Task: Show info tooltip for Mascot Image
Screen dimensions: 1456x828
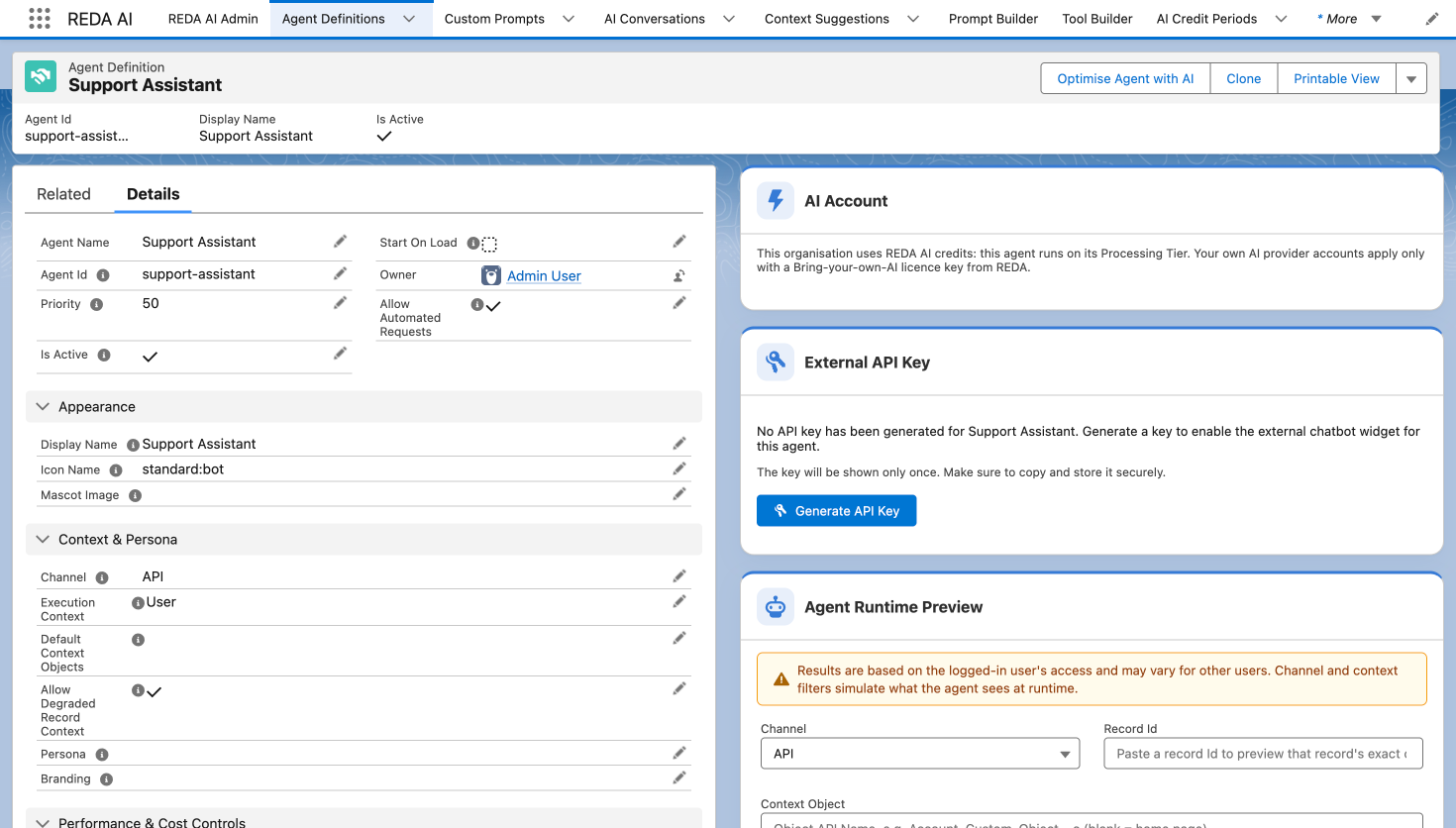Action: click(135, 495)
